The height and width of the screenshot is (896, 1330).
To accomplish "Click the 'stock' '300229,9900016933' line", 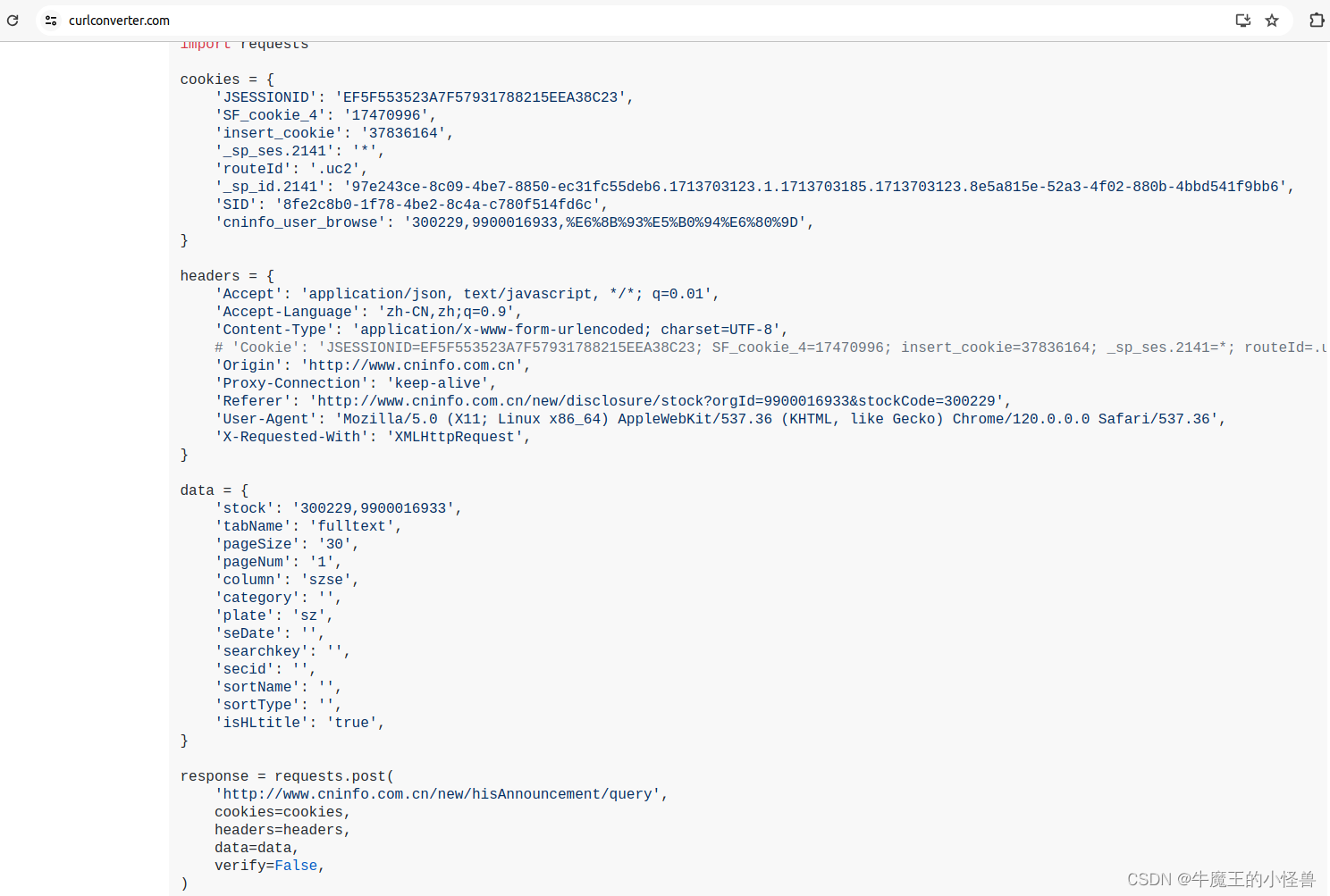I will pyautogui.click(x=339, y=508).
